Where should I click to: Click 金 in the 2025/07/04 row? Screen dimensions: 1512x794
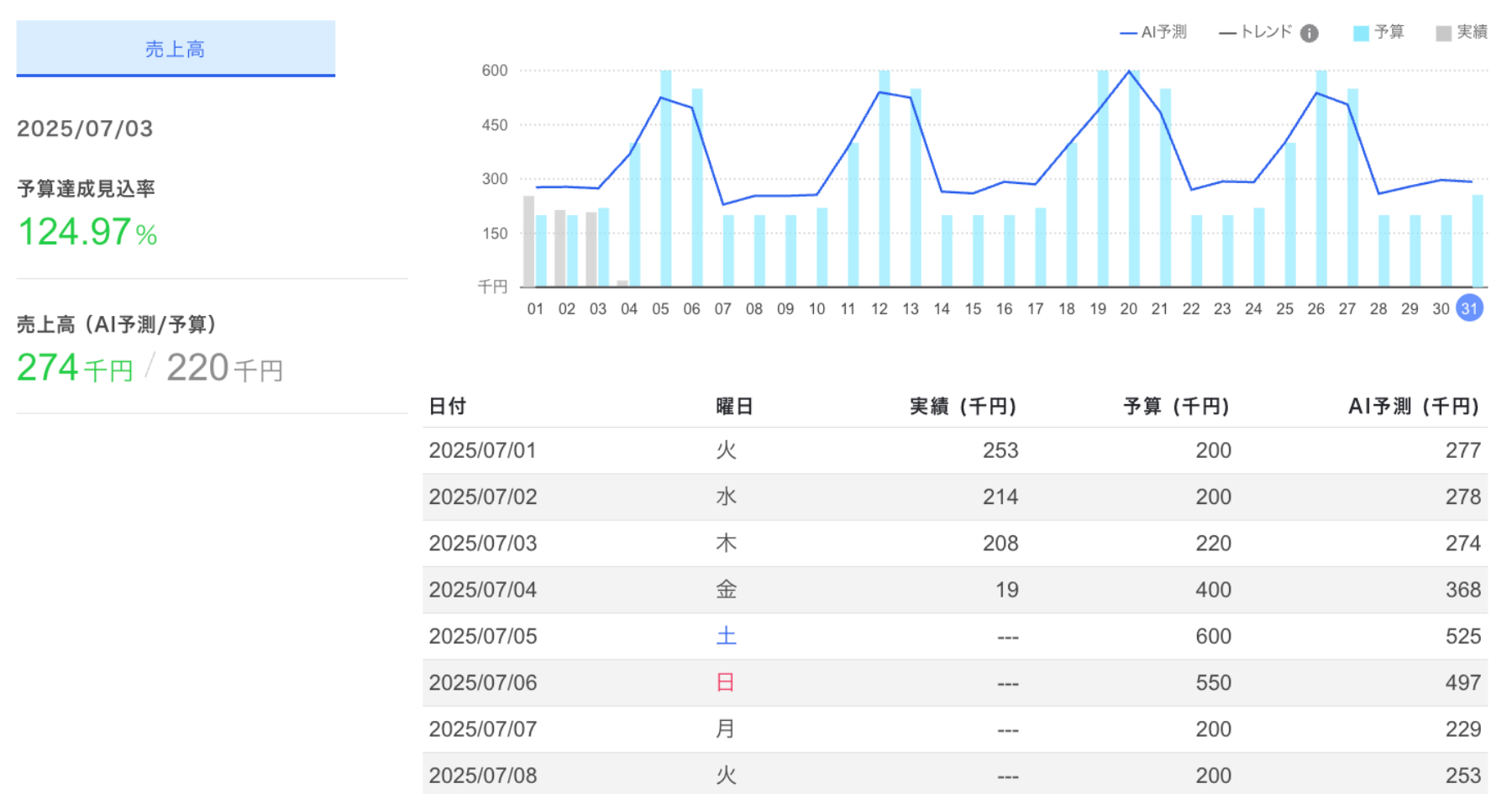(726, 590)
